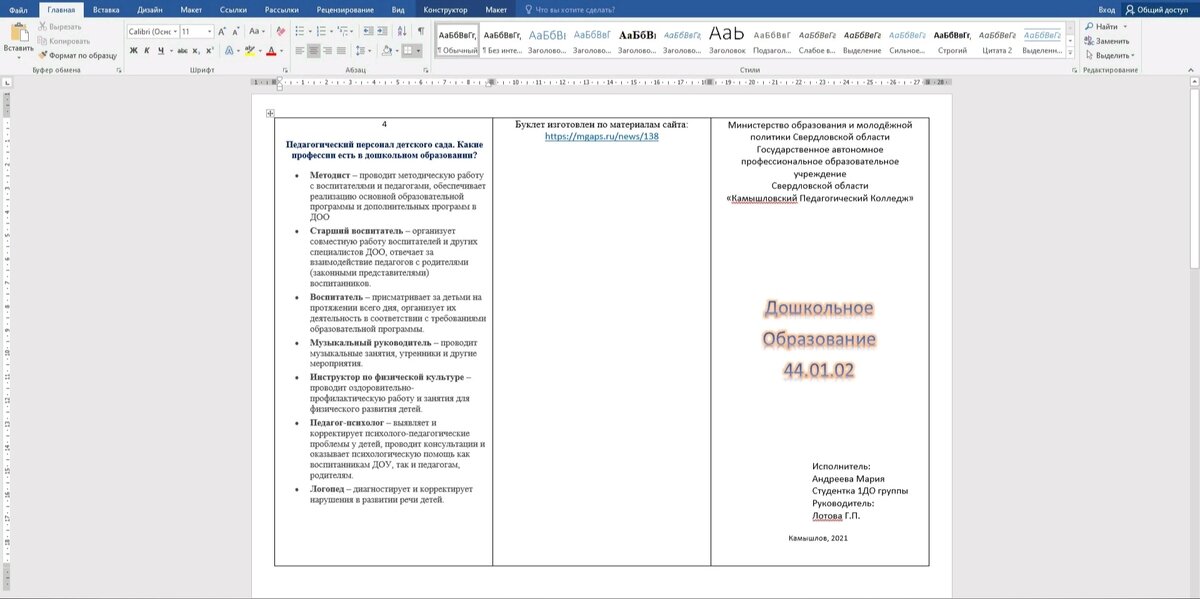Apply the Строгий style
1200x599 pixels.
click(952, 41)
